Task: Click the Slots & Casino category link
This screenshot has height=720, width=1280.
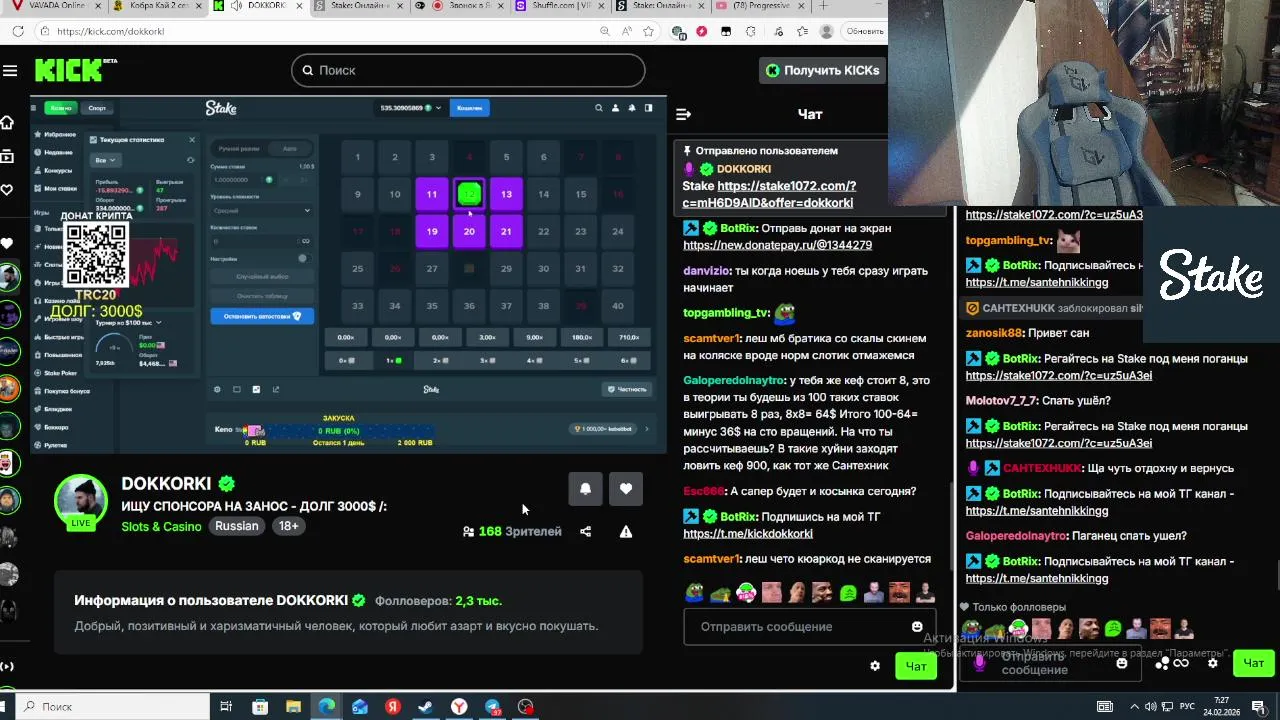Action: (x=161, y=526)
